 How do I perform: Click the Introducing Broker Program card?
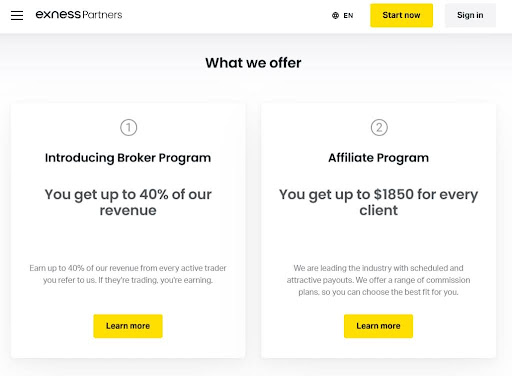(128, 231)
